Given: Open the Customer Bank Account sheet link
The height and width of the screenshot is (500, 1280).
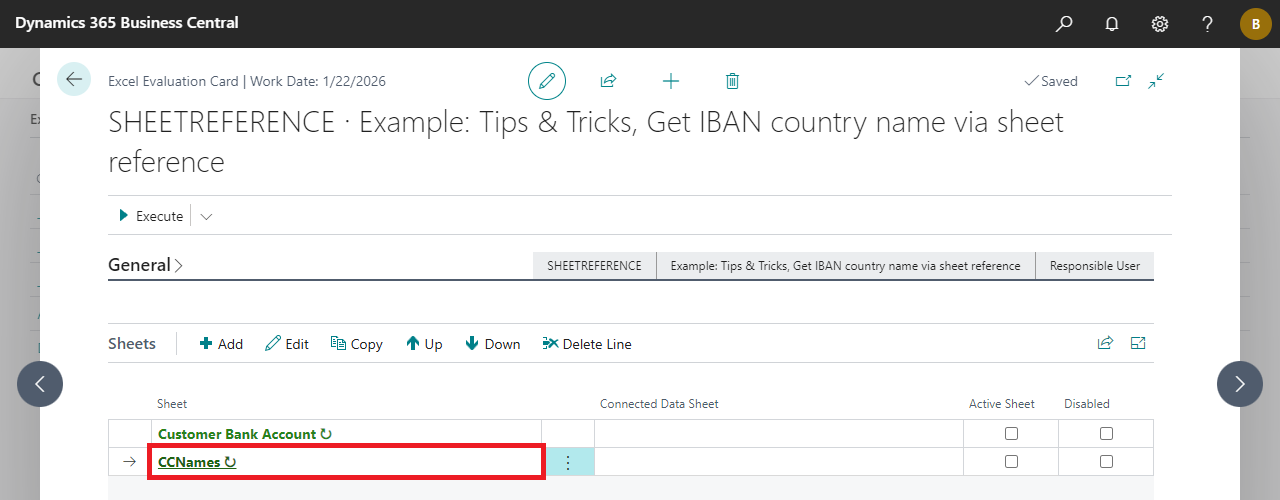Looking at the screenshot, I should pyautogui.click(x=237, y=434).
